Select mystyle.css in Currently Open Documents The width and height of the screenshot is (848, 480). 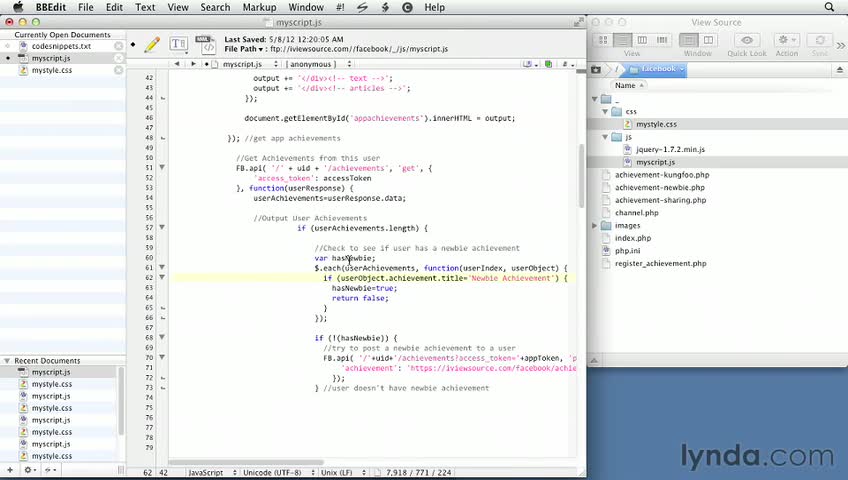(51, 70)
